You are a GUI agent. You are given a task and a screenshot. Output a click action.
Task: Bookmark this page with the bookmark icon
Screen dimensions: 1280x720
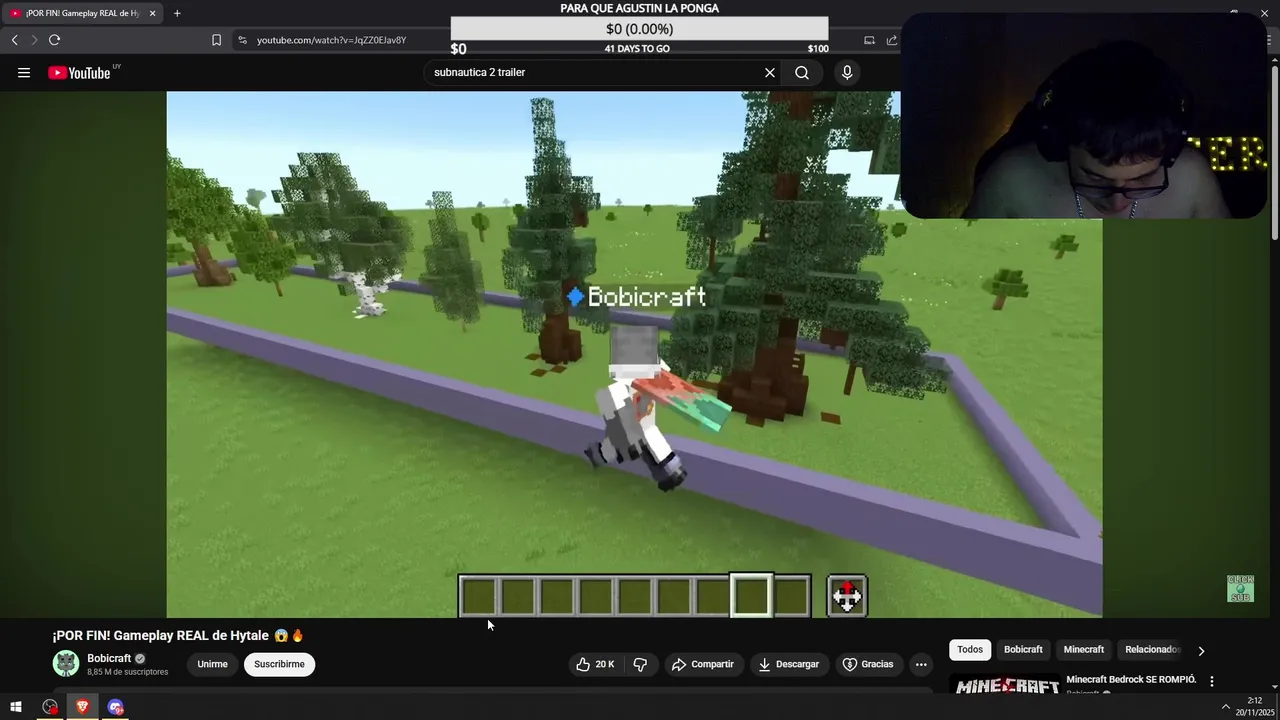pyautogui.click(x=216, y=40)
